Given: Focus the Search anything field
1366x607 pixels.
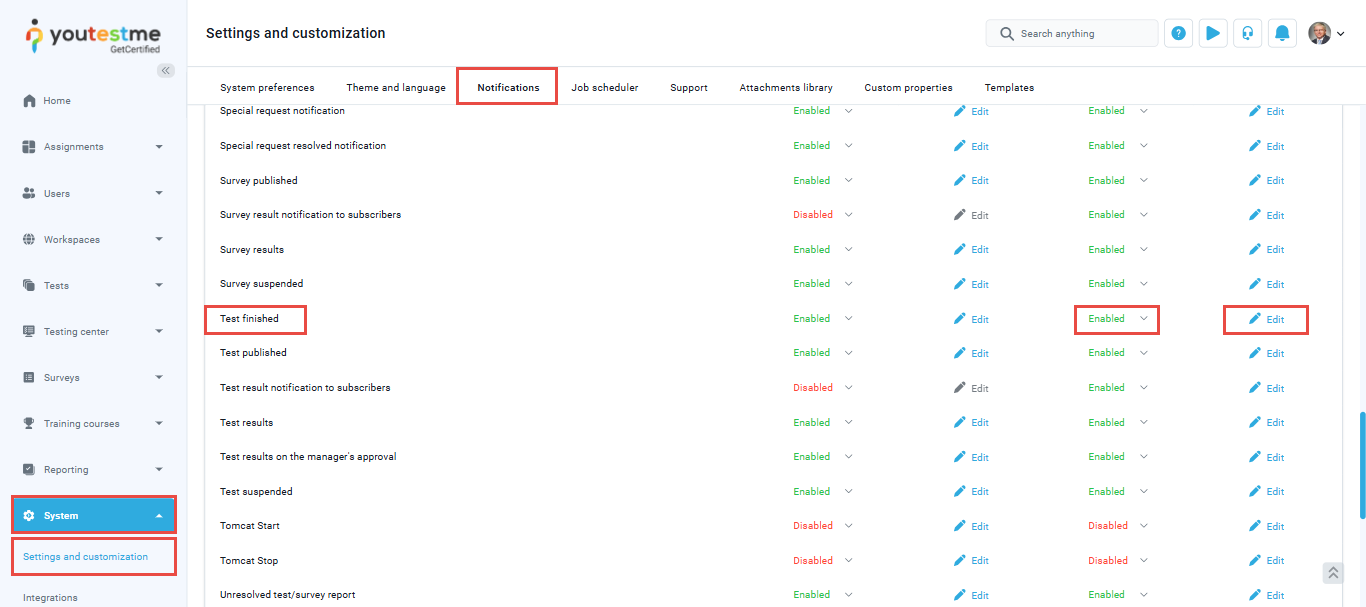Looking at the screenshot, I should [x=1072, y=33].
